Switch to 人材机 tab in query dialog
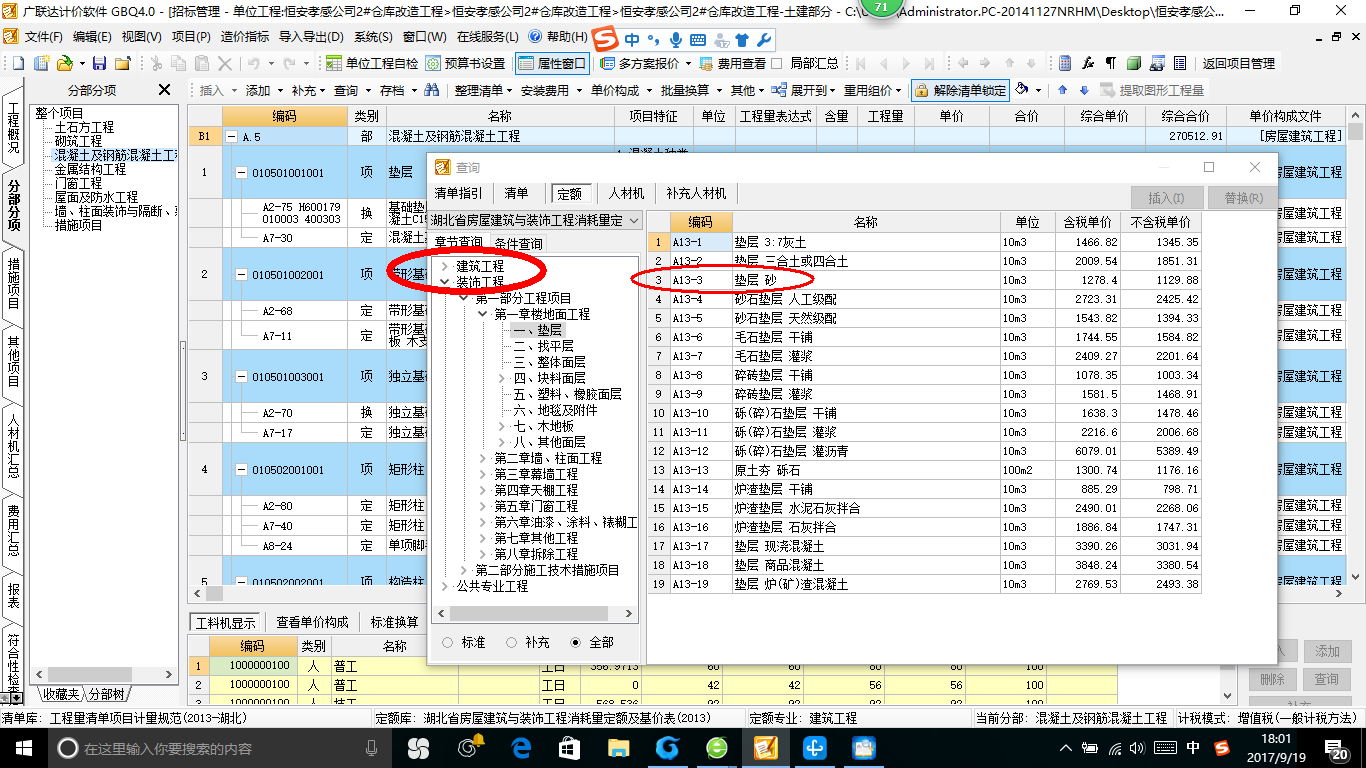This screenshot has height=768, width=1366. tap(626, 193)
